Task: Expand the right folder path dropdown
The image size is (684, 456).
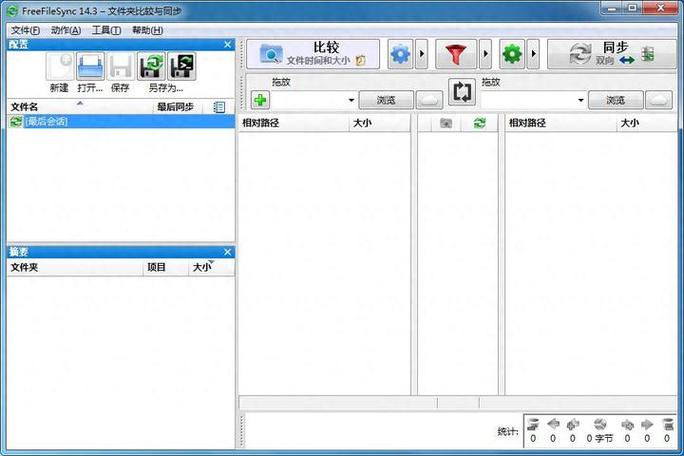Action: point(580,100)
